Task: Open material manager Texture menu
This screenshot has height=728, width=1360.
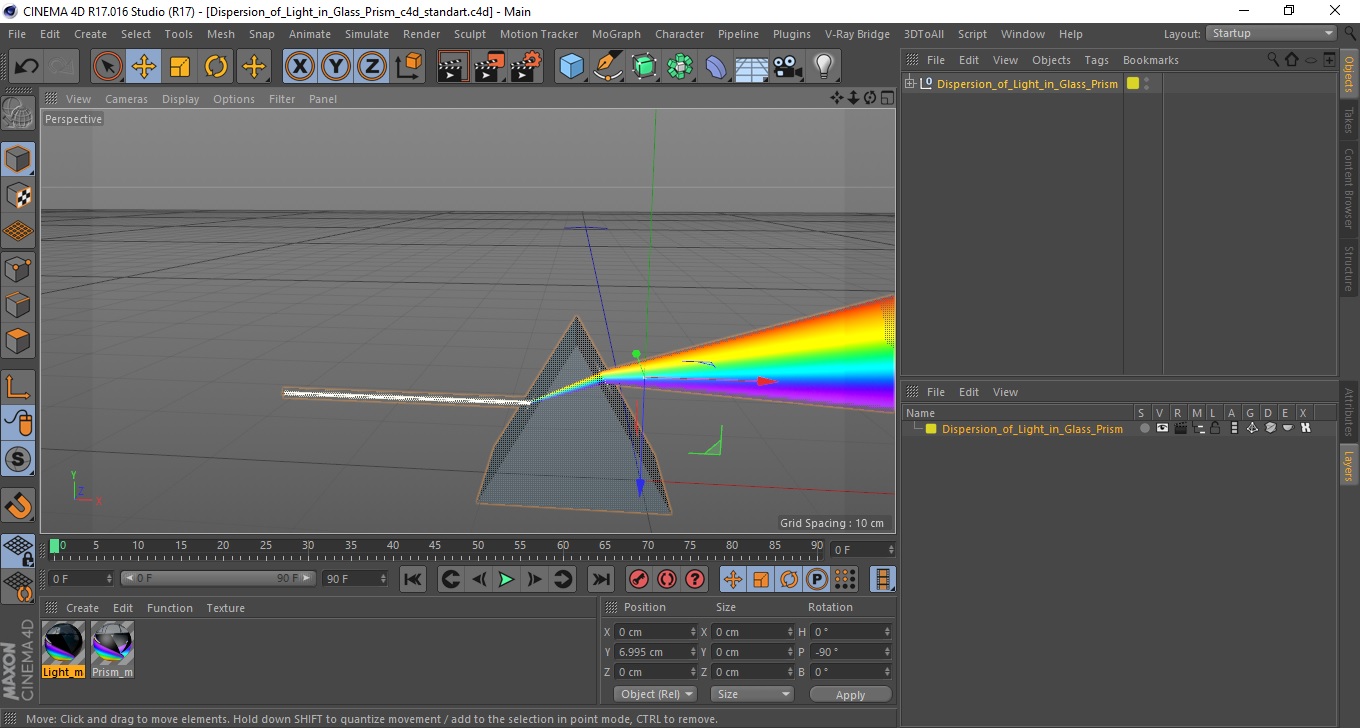Action: 226,608
